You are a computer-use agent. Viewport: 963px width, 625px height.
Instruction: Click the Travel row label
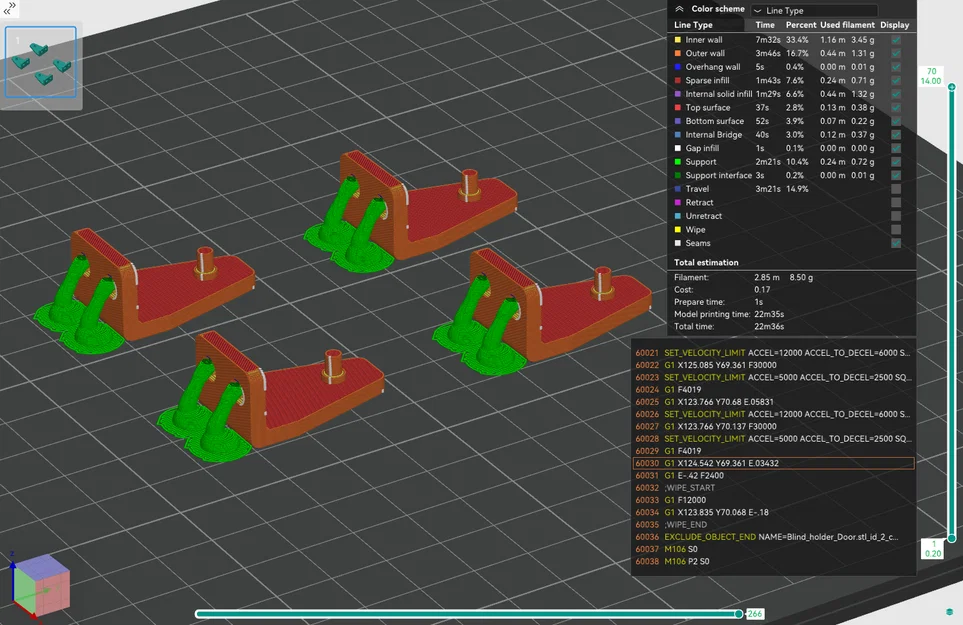(697, 189)
